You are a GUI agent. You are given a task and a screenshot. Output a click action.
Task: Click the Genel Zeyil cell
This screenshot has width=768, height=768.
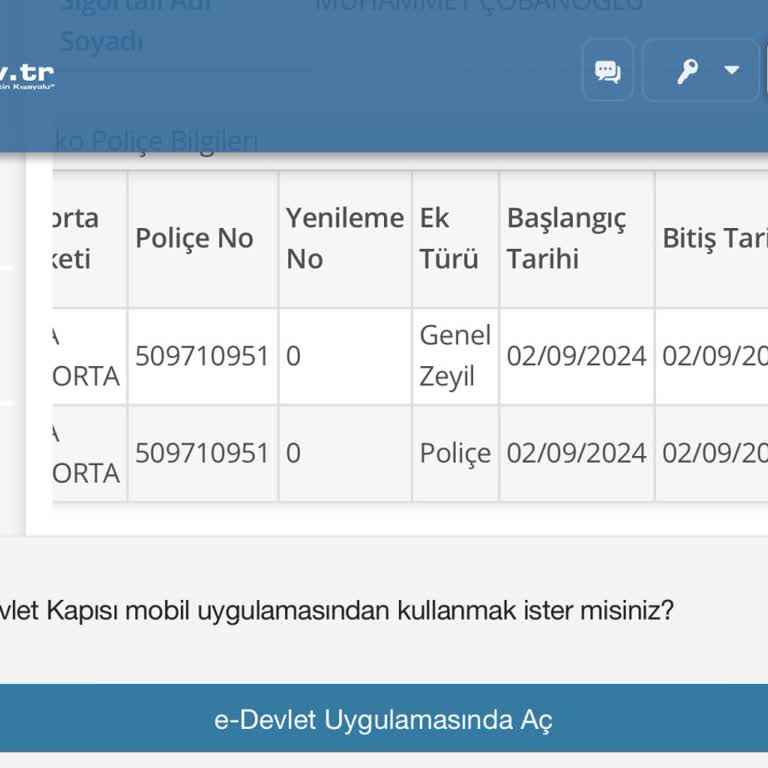click(455, 356)
